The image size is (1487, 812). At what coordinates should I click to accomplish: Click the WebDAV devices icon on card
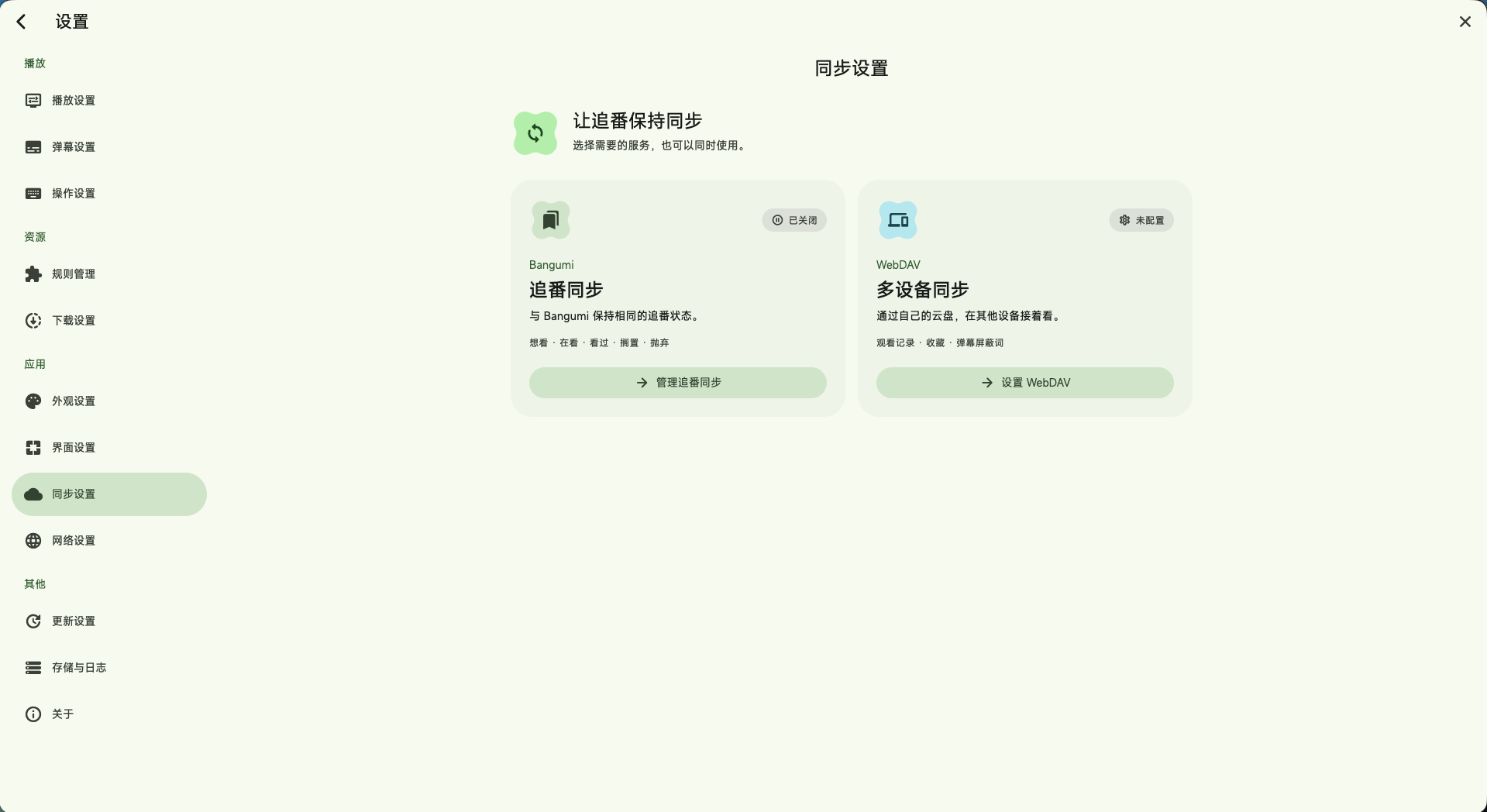[x=898, y=220]
